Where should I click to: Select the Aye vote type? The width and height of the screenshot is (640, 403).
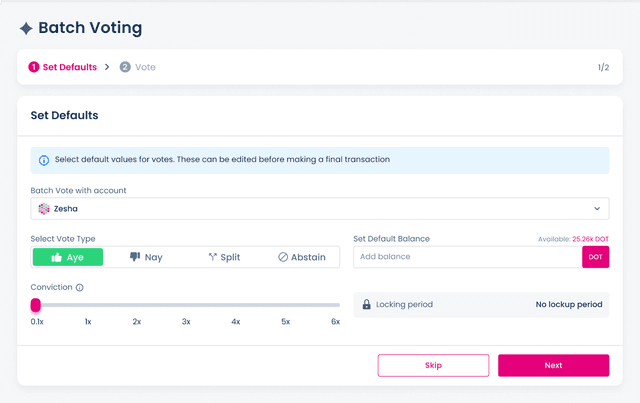pos(68,257)
